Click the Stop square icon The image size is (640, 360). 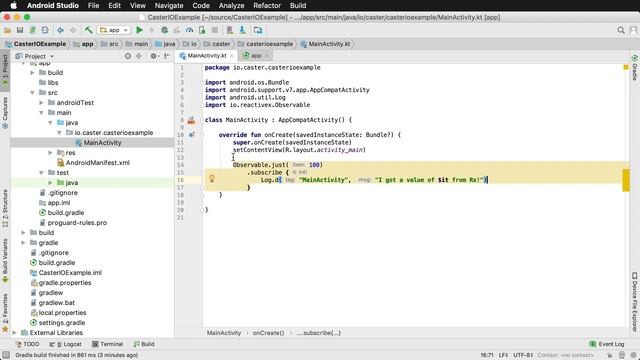(215, 30)
